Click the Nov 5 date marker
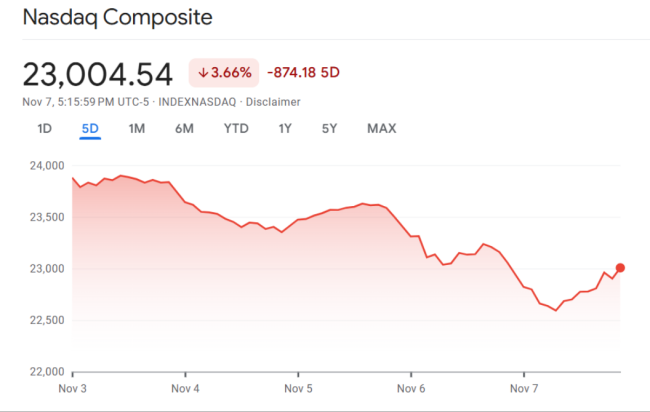This screenshot has height=412, width=650. [298, 388]
